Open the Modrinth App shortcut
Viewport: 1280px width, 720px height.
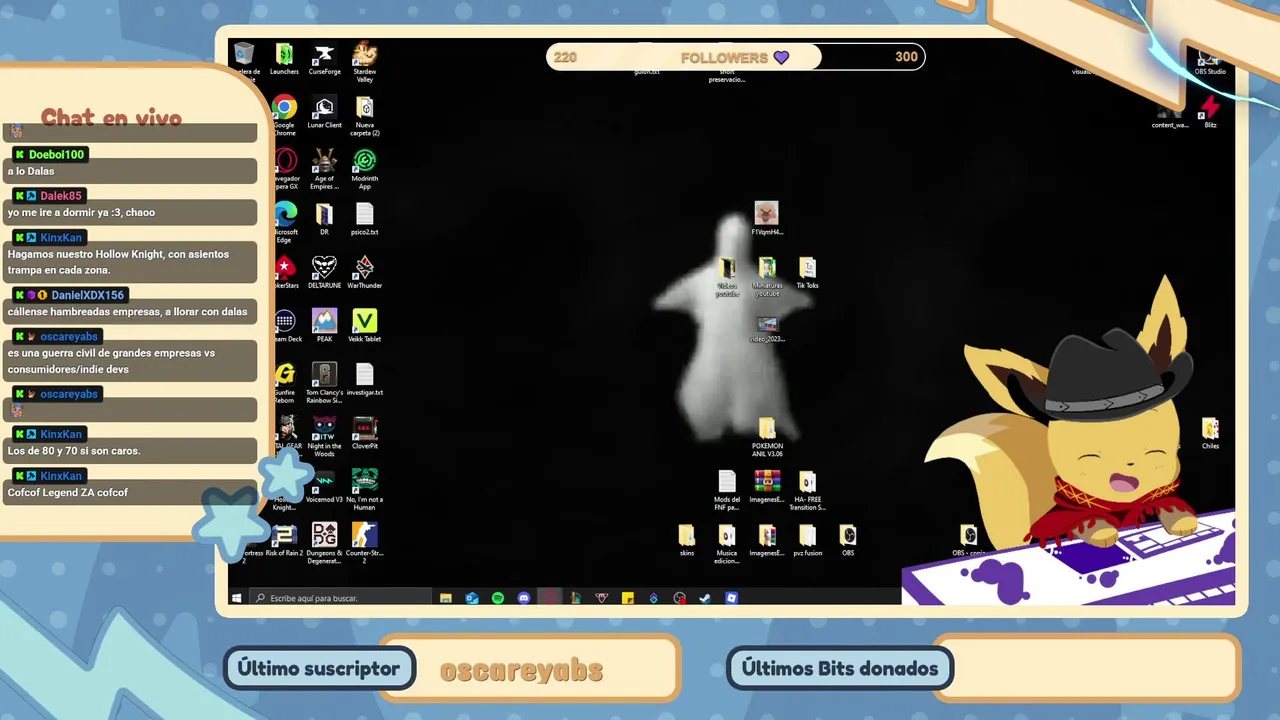pyautogui.click(x=365, y=169)
